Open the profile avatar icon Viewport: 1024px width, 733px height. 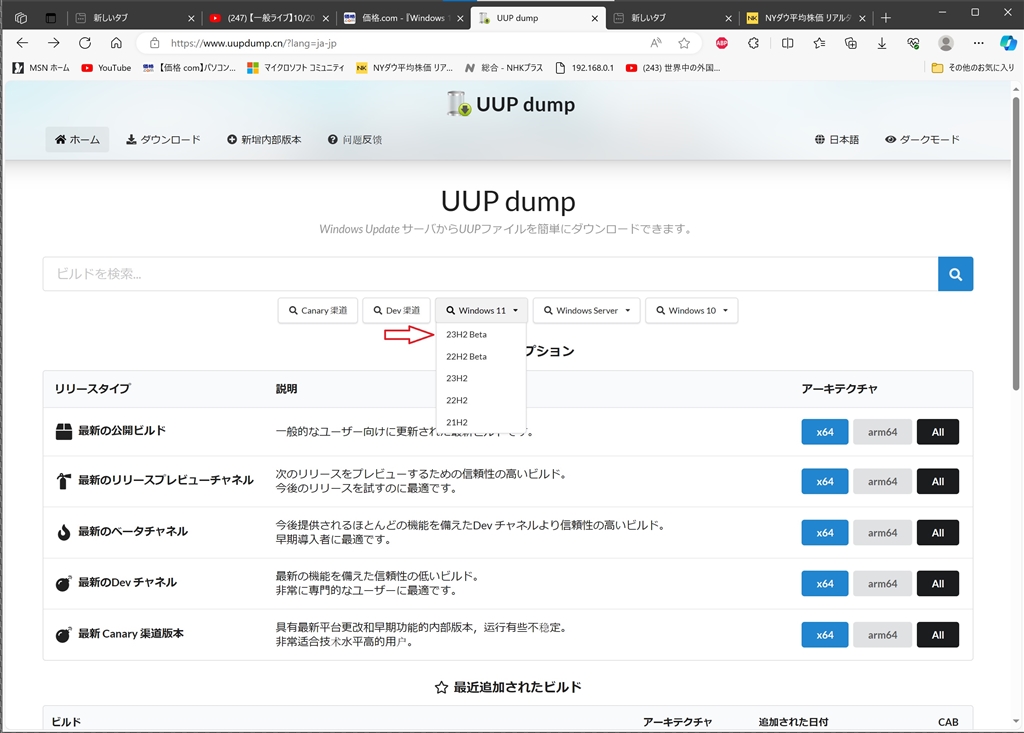[945, 43]
